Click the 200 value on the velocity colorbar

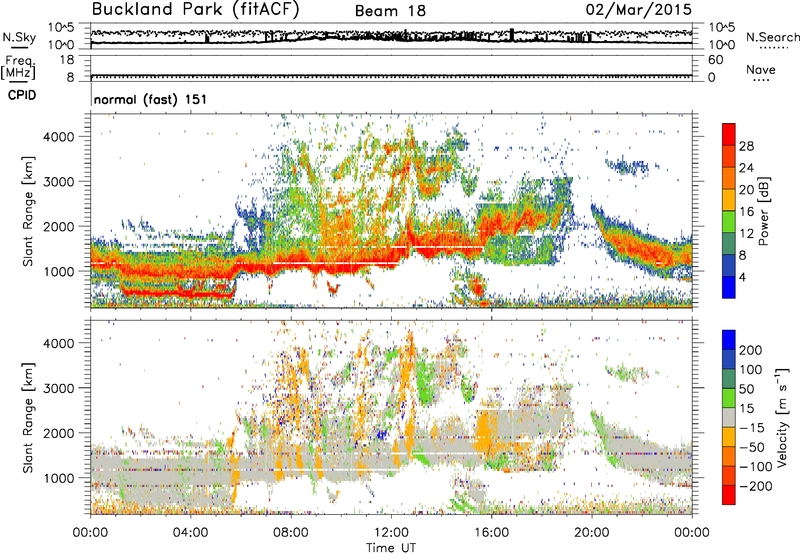point(751,350)
